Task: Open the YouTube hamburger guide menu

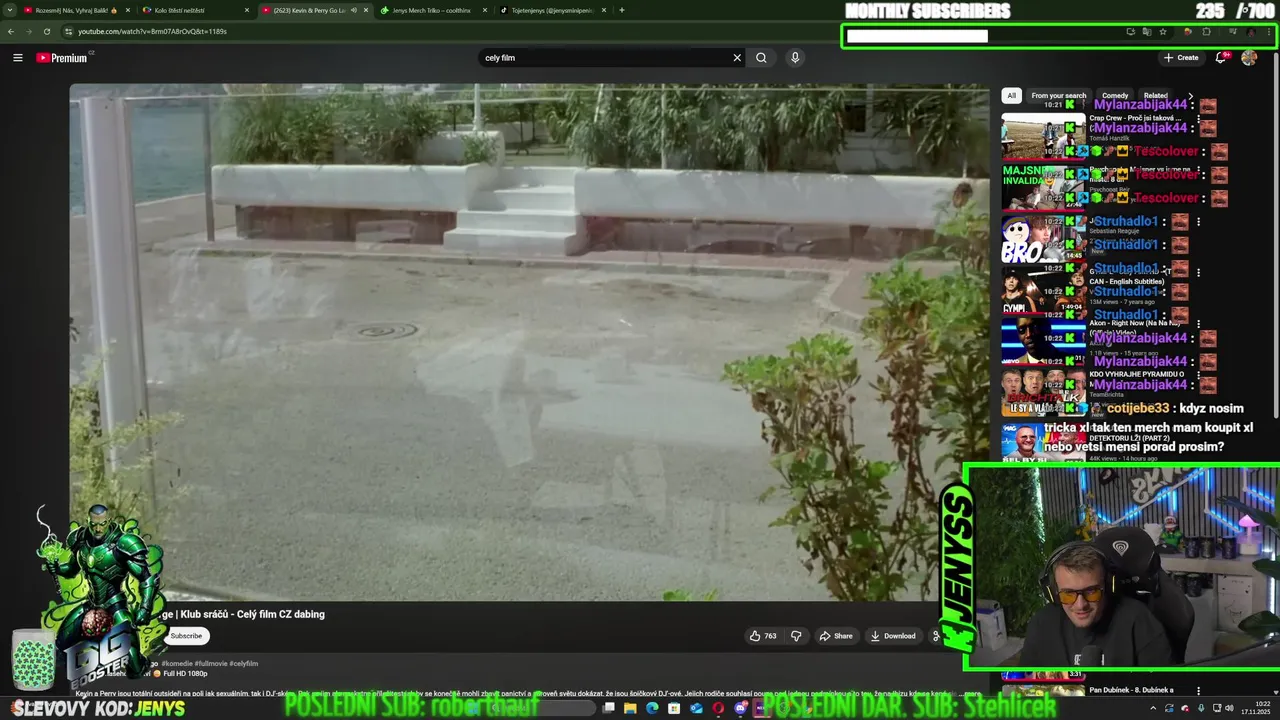Action: (17, 58)
